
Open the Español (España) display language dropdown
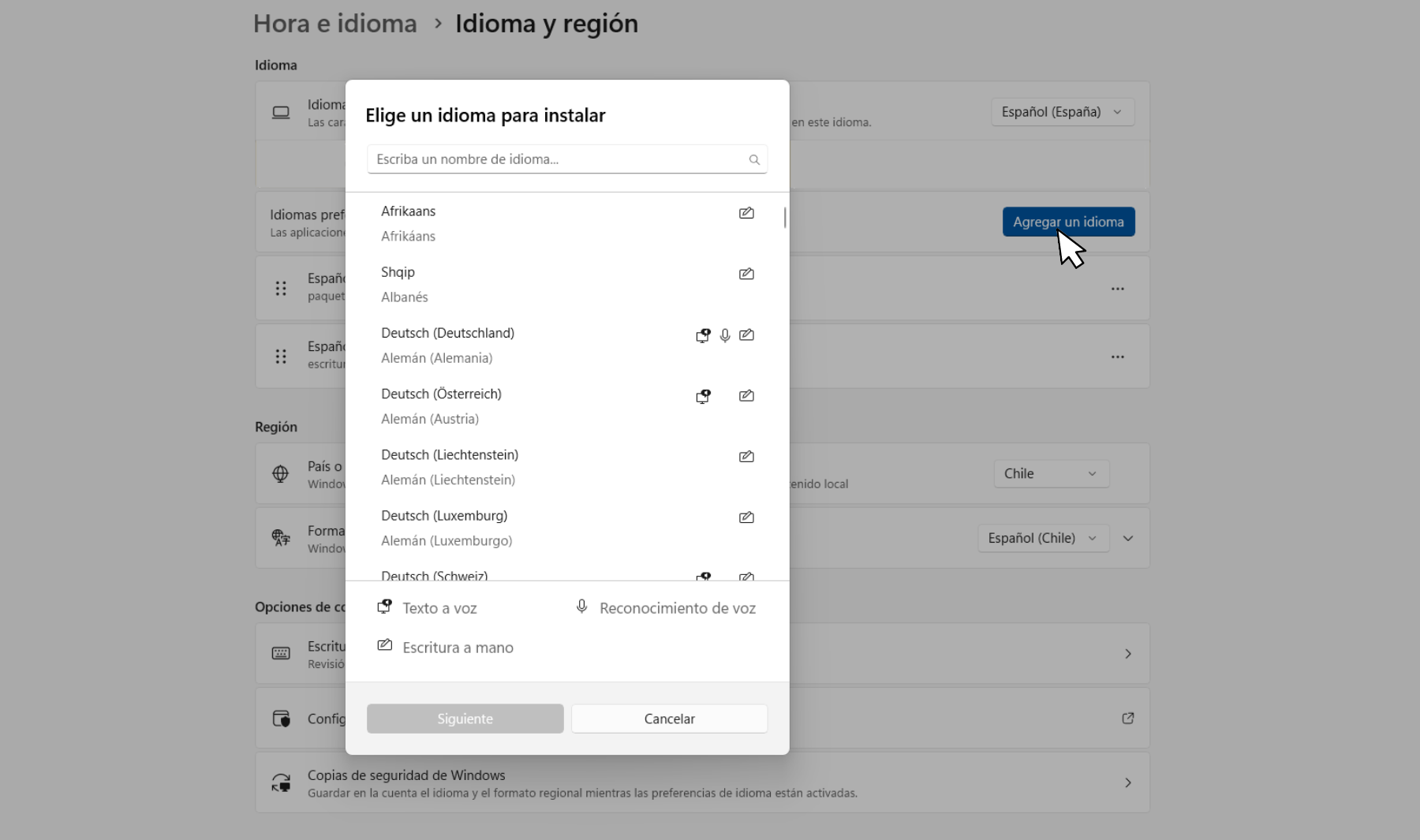1062,112
